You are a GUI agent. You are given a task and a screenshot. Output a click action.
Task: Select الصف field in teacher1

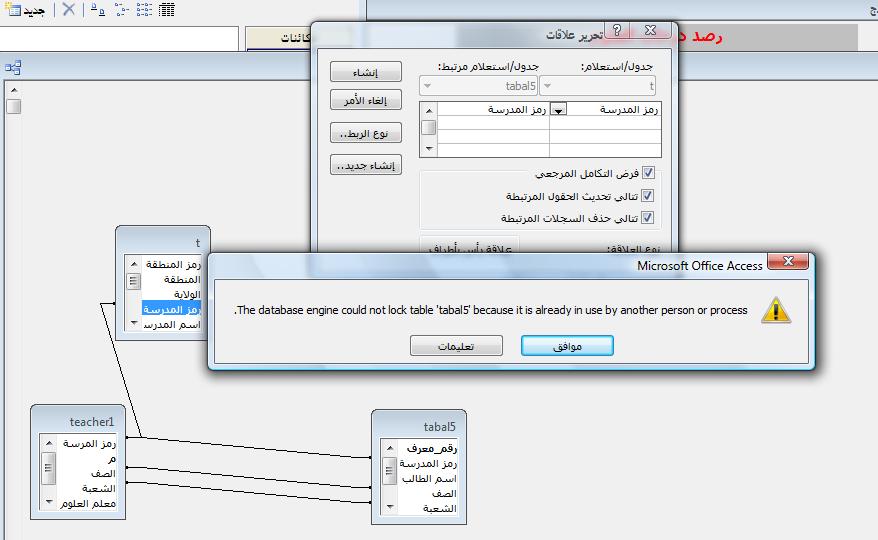[x=103, y=474]
